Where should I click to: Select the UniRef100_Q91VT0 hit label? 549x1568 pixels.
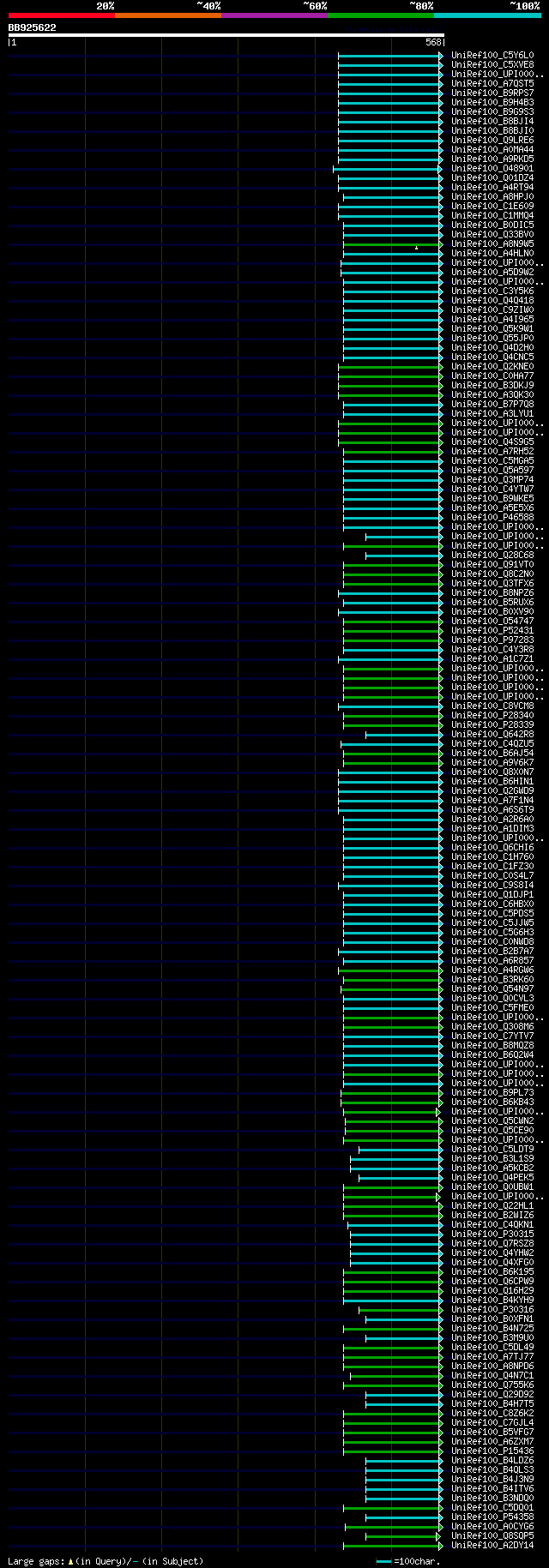492,564
